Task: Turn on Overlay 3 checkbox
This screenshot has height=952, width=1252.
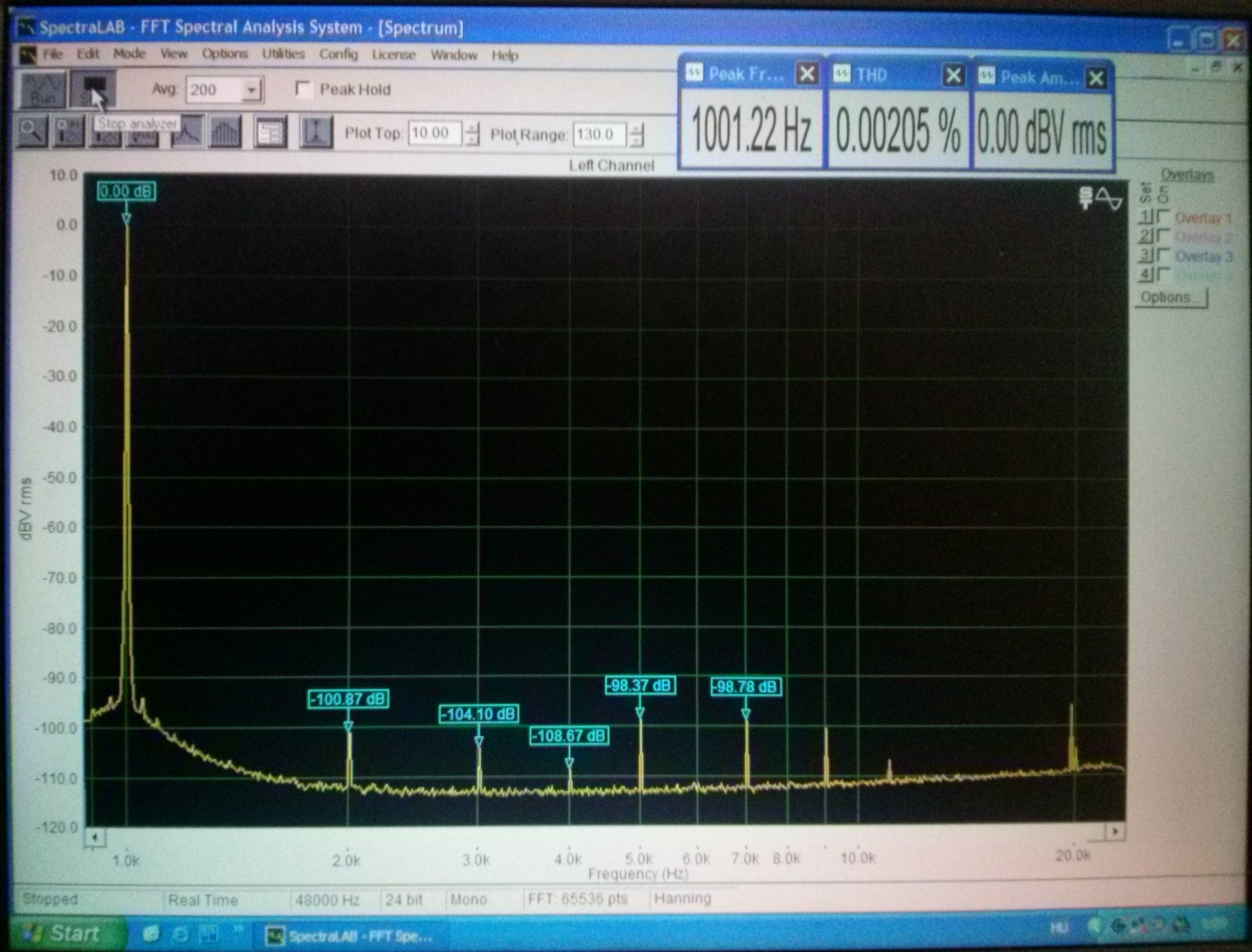Action: click(x=1163, y=255)
